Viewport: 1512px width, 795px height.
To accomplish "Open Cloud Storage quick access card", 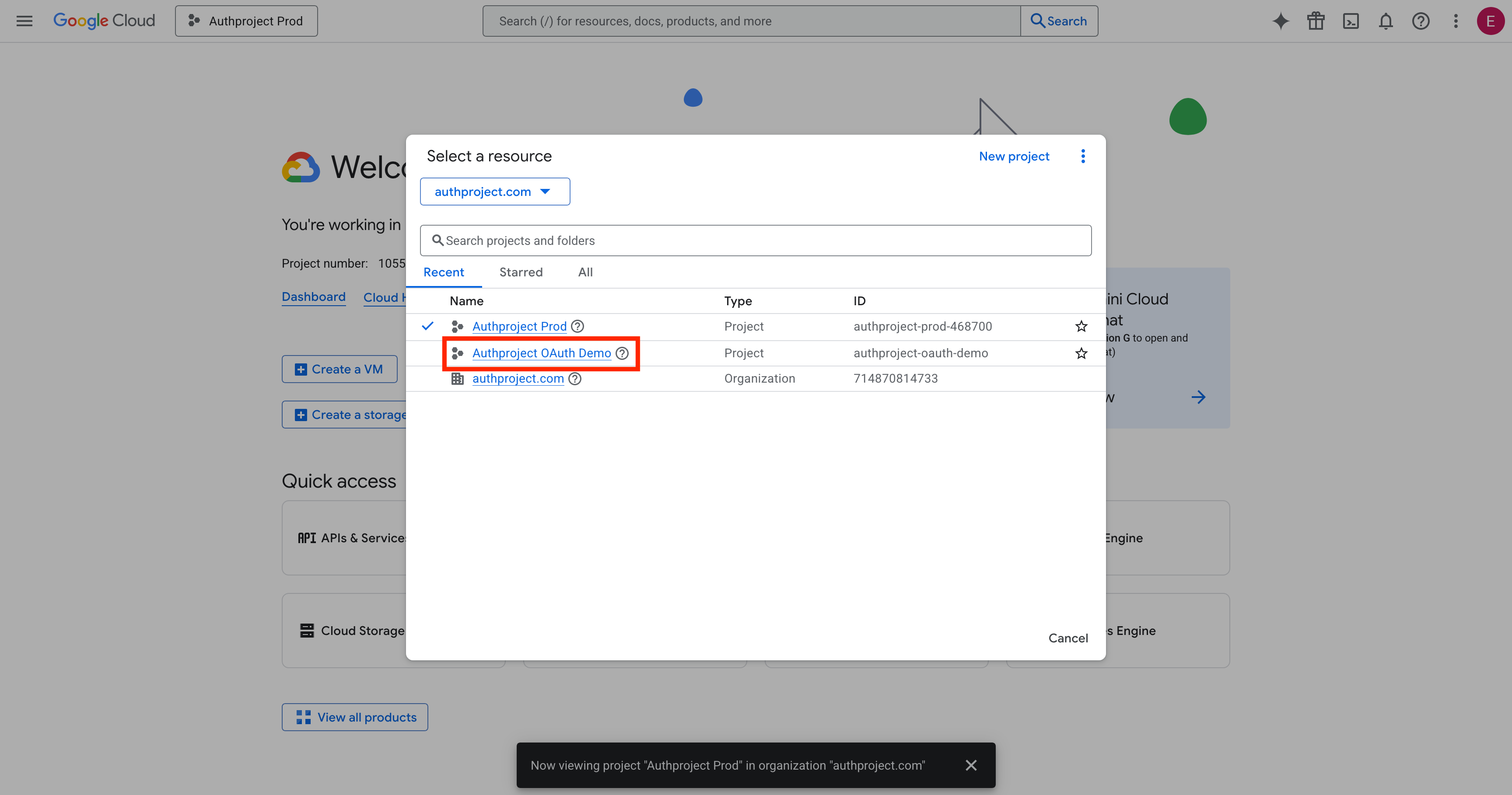I will (x=344, y=631).
